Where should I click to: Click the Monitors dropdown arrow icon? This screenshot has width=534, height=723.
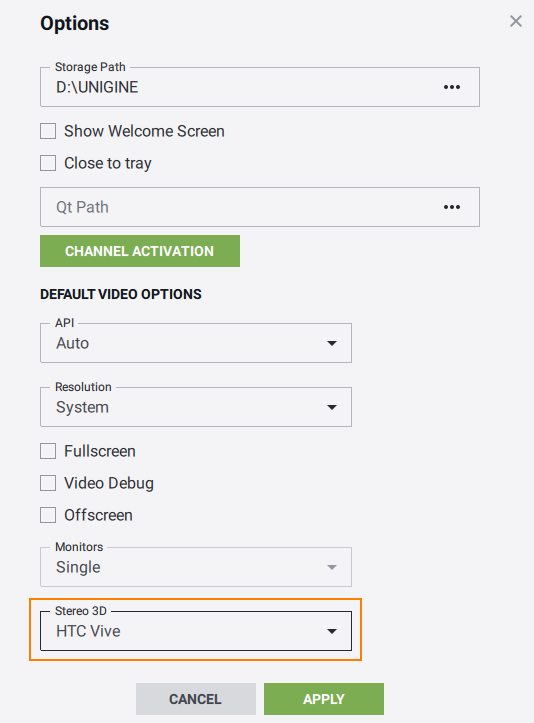click(x=332, y=567)
